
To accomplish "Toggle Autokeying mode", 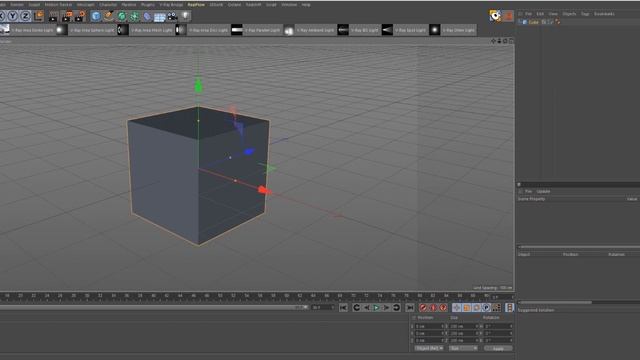I will (x=433, y=308).
